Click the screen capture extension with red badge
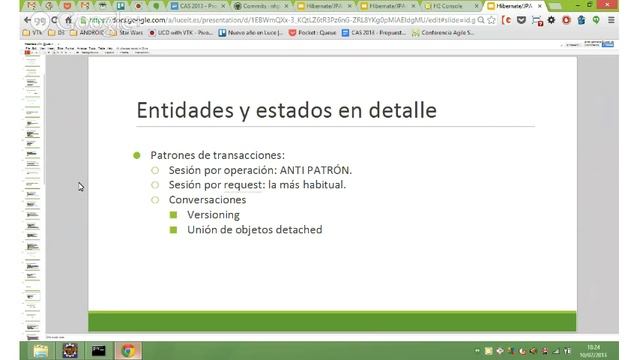 pyautogui.click(x=537, y=21)
